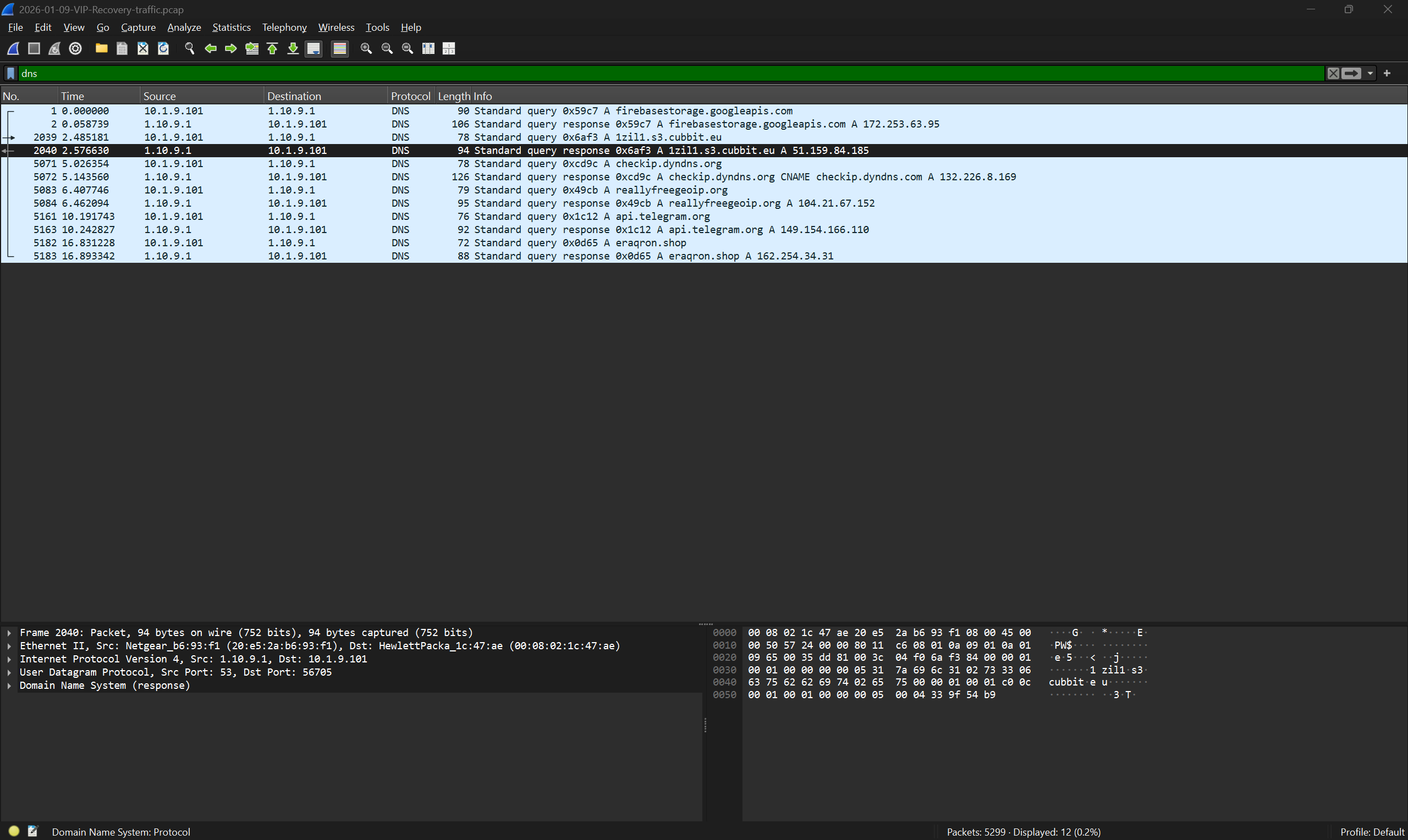The image size is (1408, 840).
Task: Reload this capture file icon
Action: click(163, 49)
